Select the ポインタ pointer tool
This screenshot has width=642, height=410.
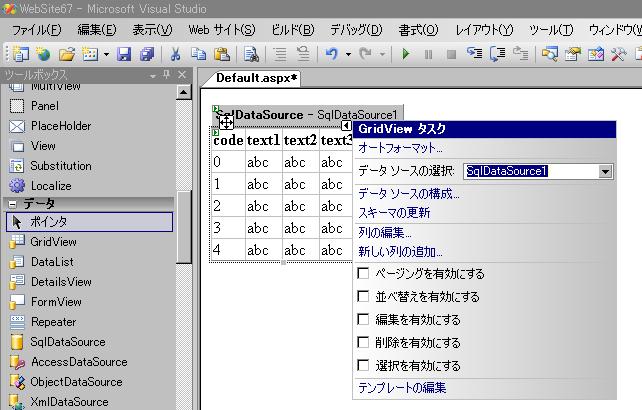click(x=90, y=222)
